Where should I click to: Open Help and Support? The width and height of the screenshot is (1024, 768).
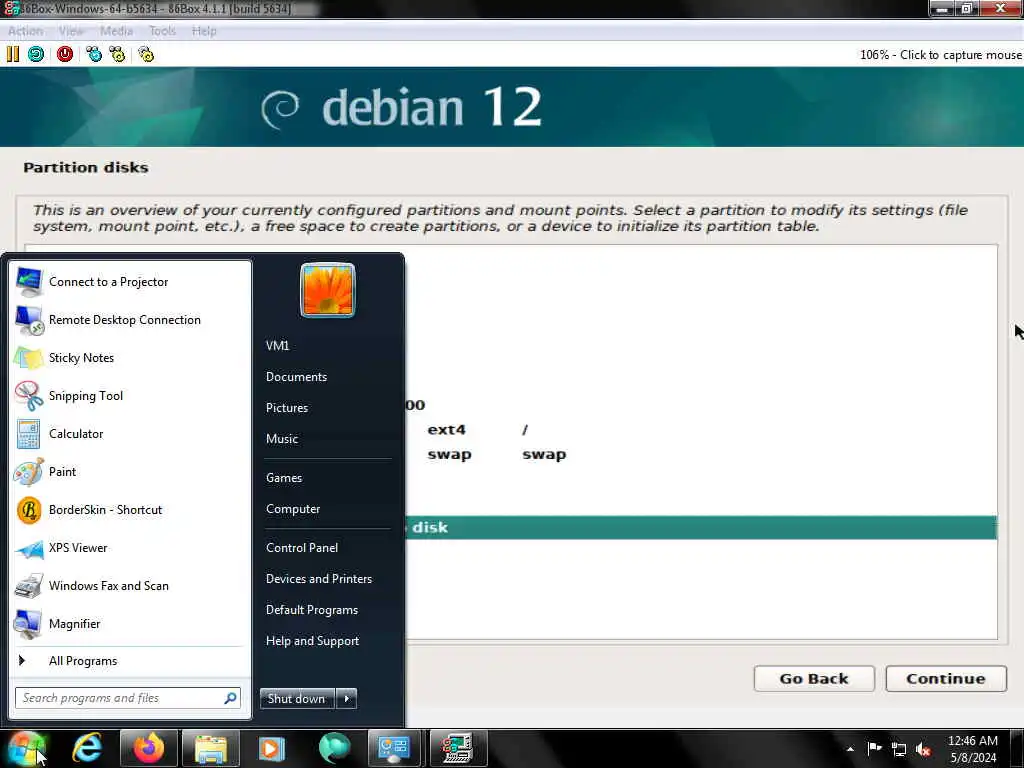pos(327,641)
